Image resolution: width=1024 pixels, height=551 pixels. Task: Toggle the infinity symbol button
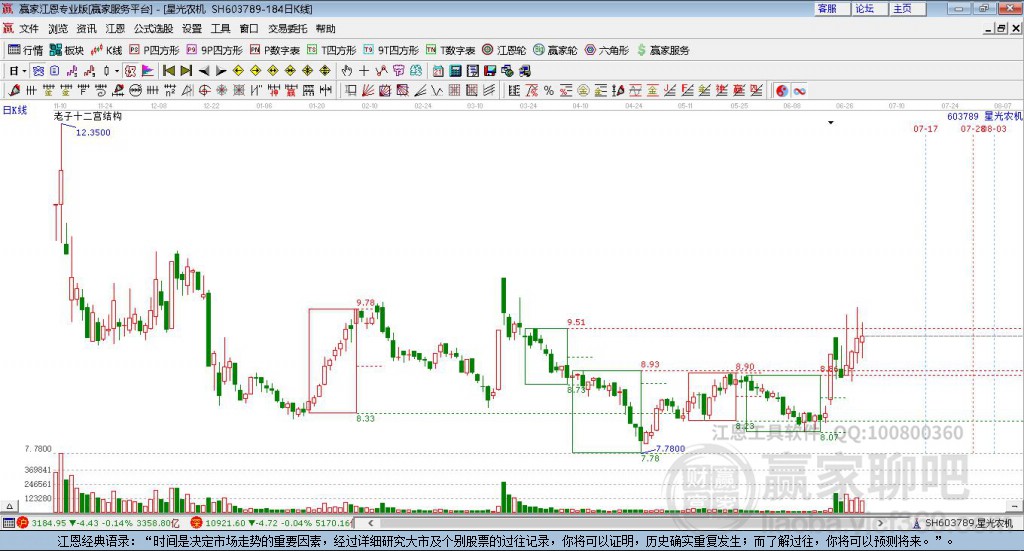[x=799, y=91]
